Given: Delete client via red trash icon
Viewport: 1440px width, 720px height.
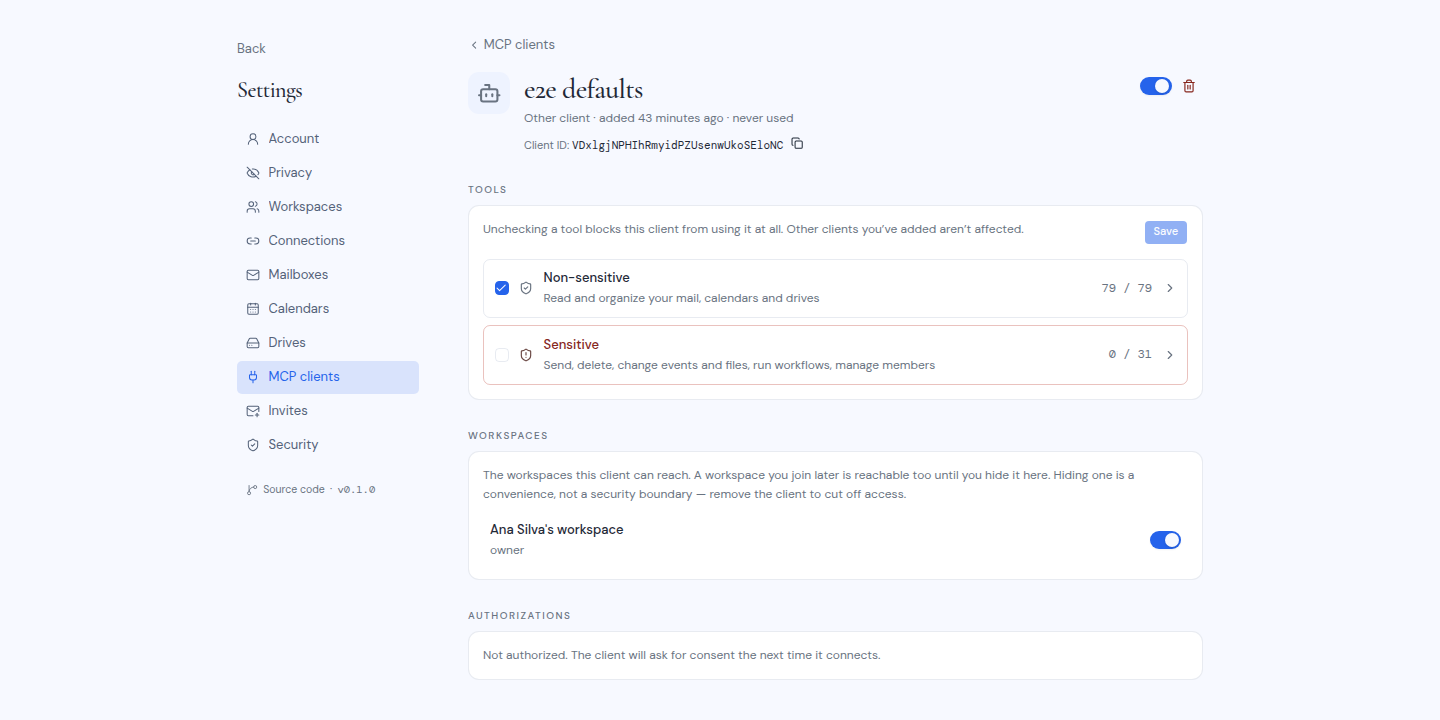Looking at the screenshot, I should (x=1189, y=86).
